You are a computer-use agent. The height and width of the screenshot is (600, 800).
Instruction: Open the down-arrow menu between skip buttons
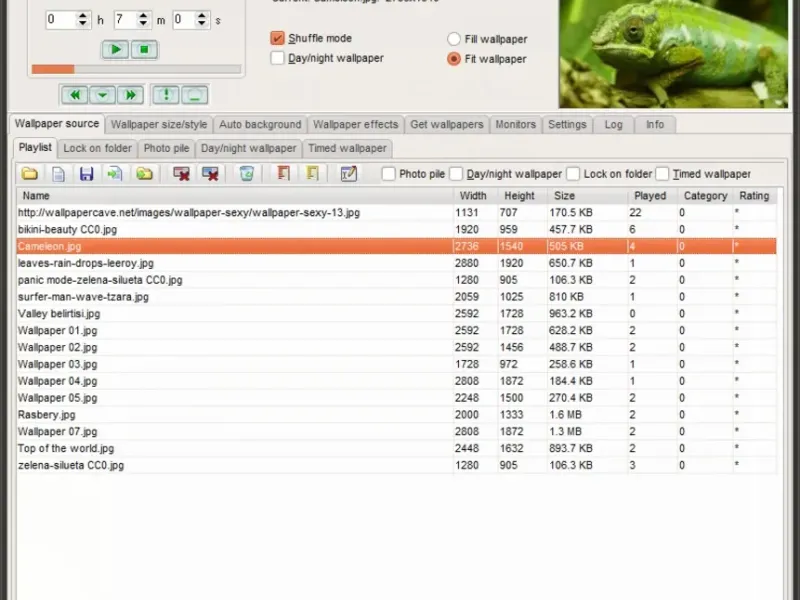(x=103, y=95)
